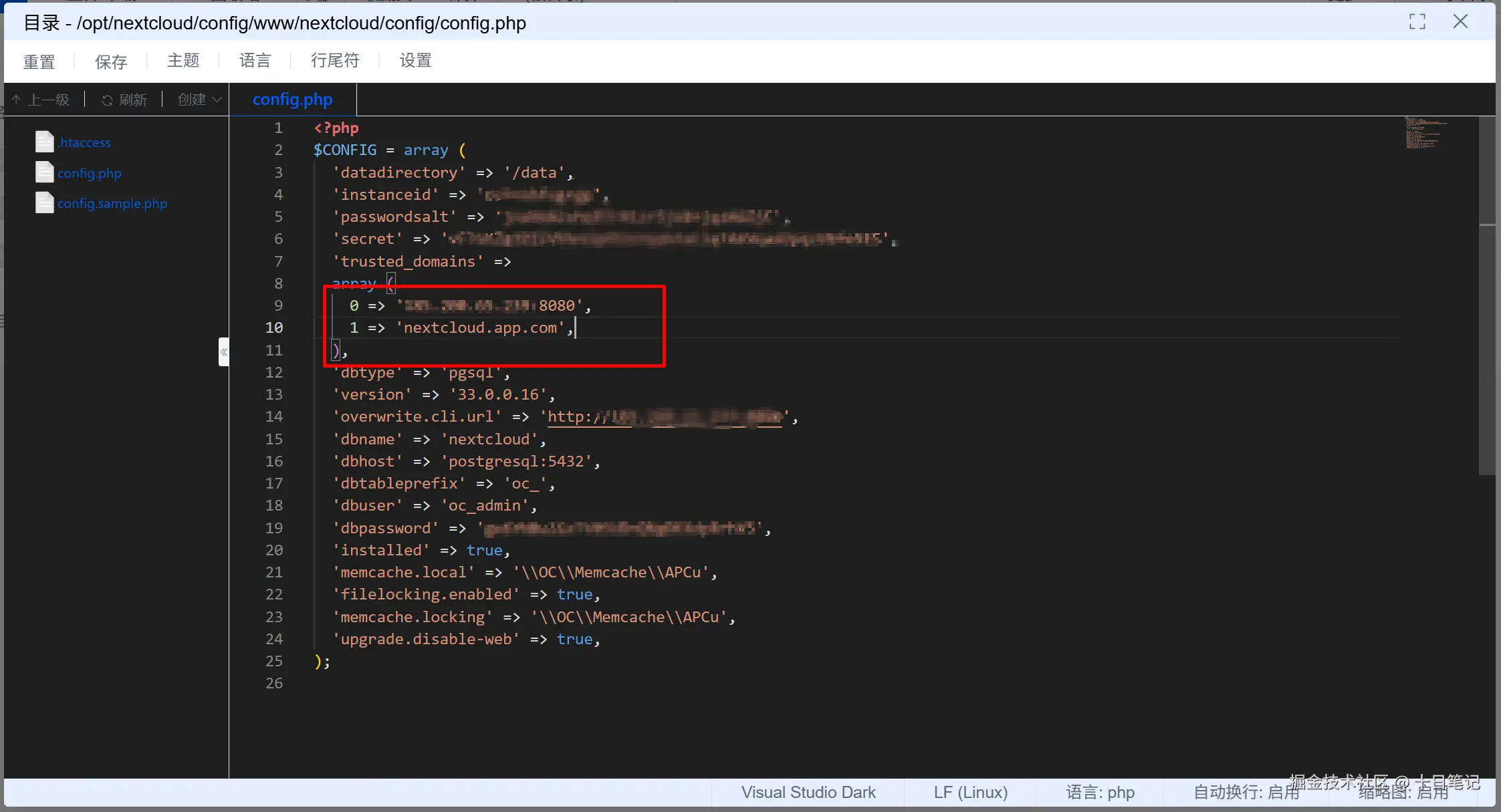Open the 行尾符 line ending menu
Image resolution: width=1501 pixels, height=812 pixels.
click(335, 61)
